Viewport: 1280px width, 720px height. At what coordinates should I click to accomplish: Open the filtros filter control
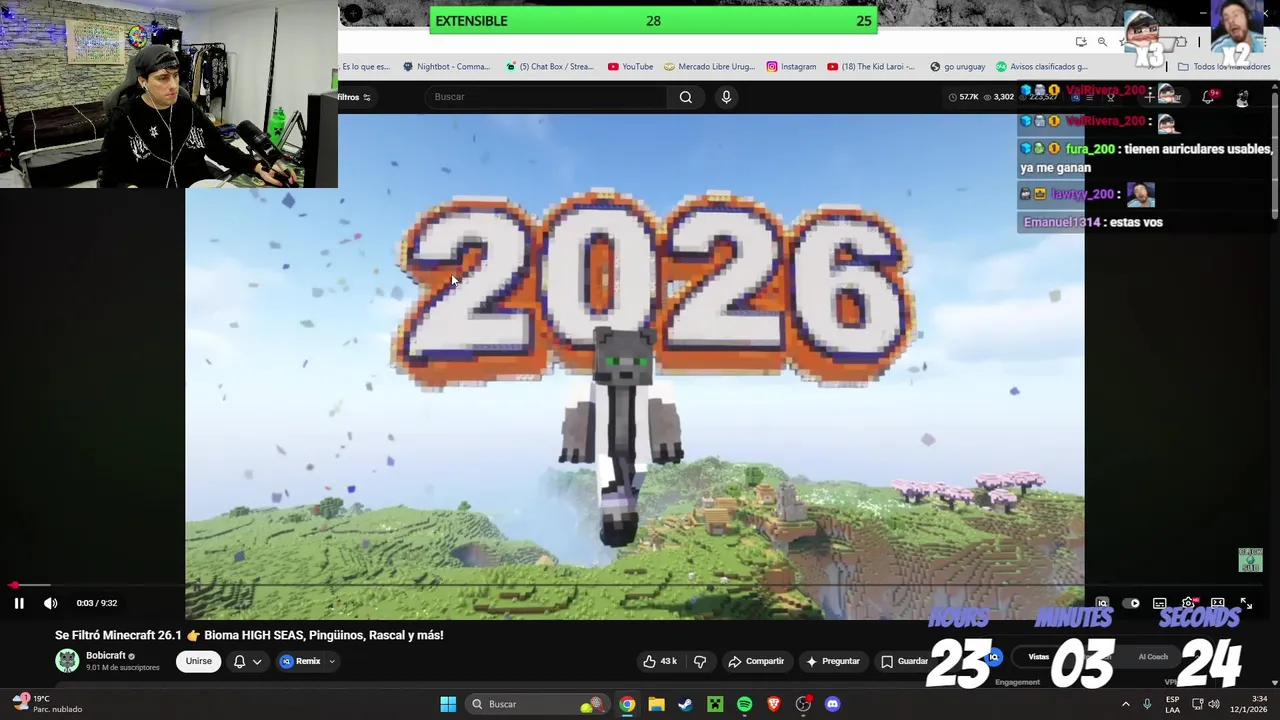point(354,97)
